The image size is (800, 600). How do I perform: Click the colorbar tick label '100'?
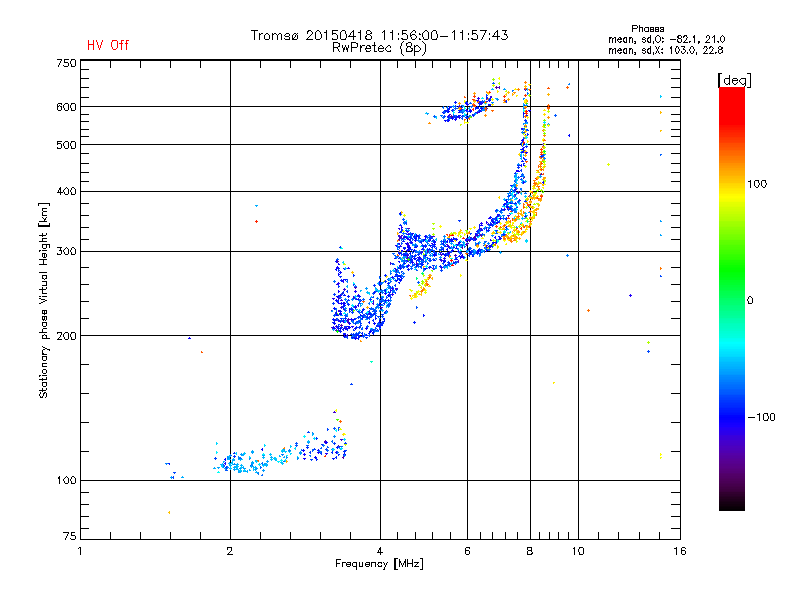coord(757,184)
